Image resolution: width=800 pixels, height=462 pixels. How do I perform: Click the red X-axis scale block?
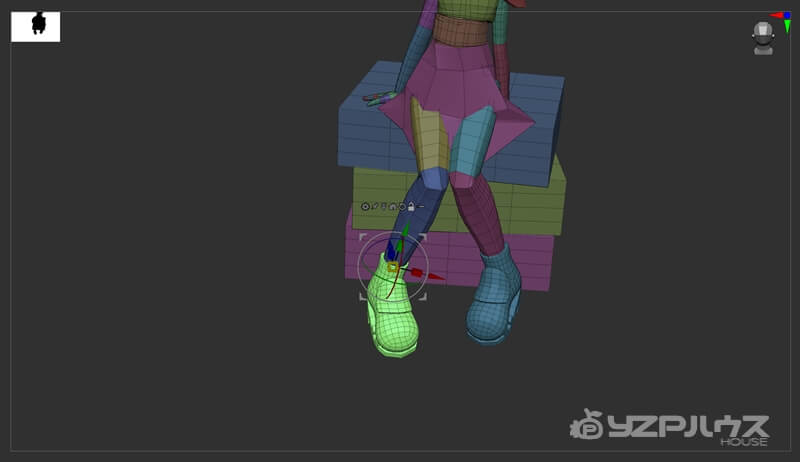coord(417,272)
